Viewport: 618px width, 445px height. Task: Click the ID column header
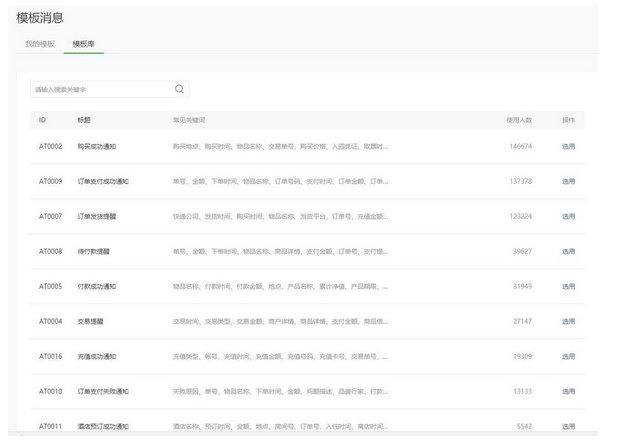[43, 120]
